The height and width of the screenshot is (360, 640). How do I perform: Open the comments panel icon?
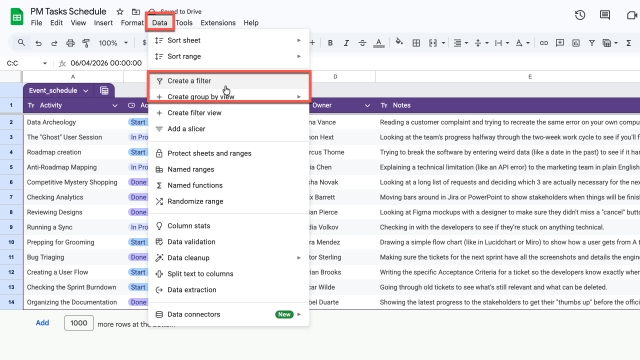605,16
